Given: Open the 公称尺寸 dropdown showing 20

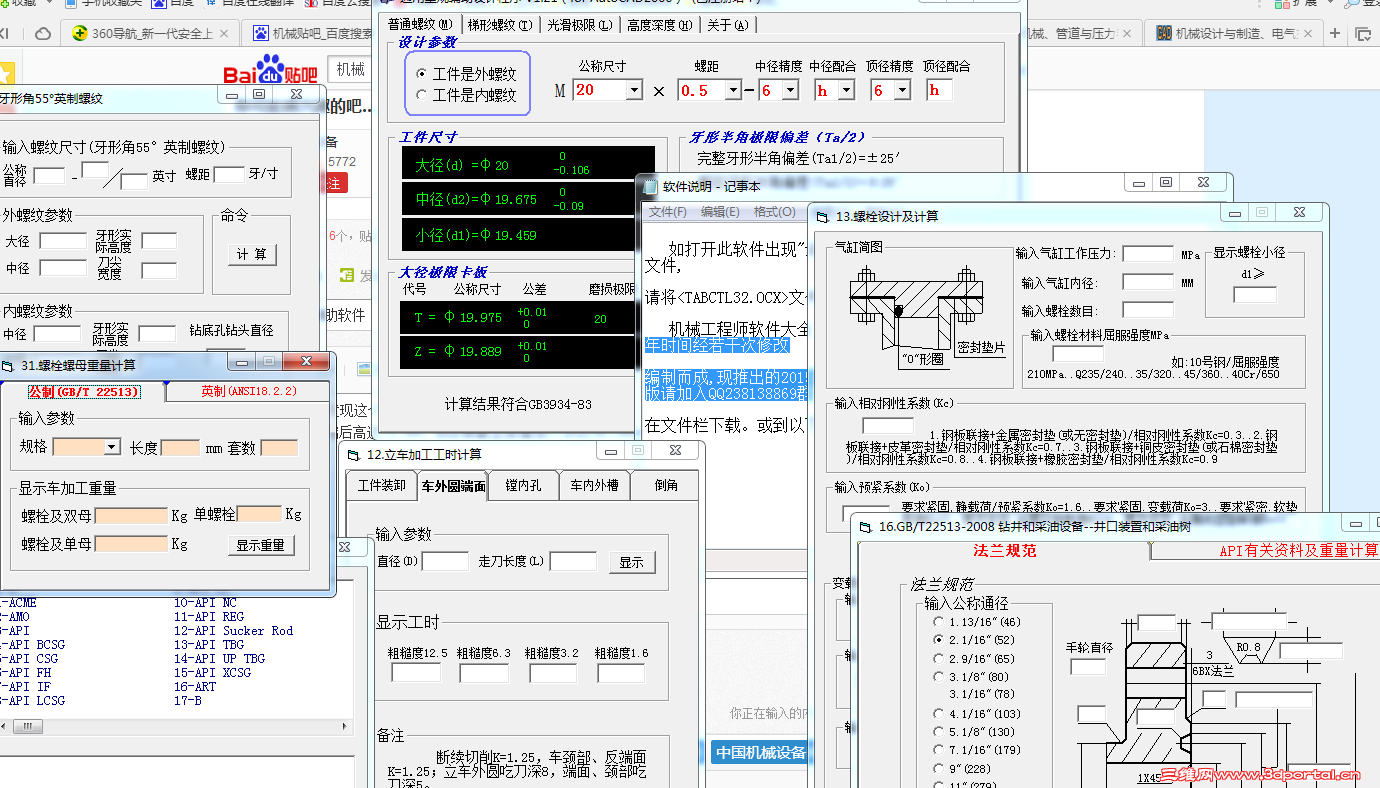Looking at the screenshot, I should (x=634, y=91).
